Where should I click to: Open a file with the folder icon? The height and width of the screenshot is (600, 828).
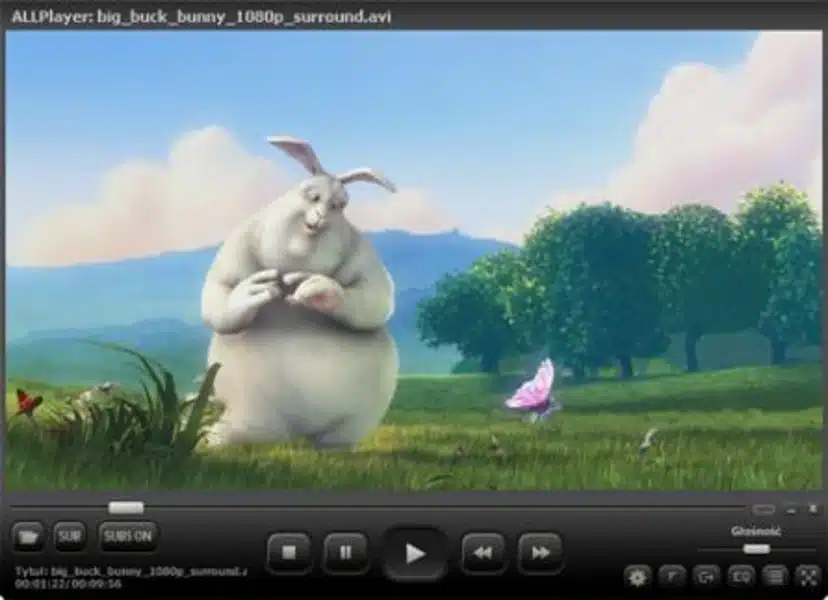(x=27, y=537)
